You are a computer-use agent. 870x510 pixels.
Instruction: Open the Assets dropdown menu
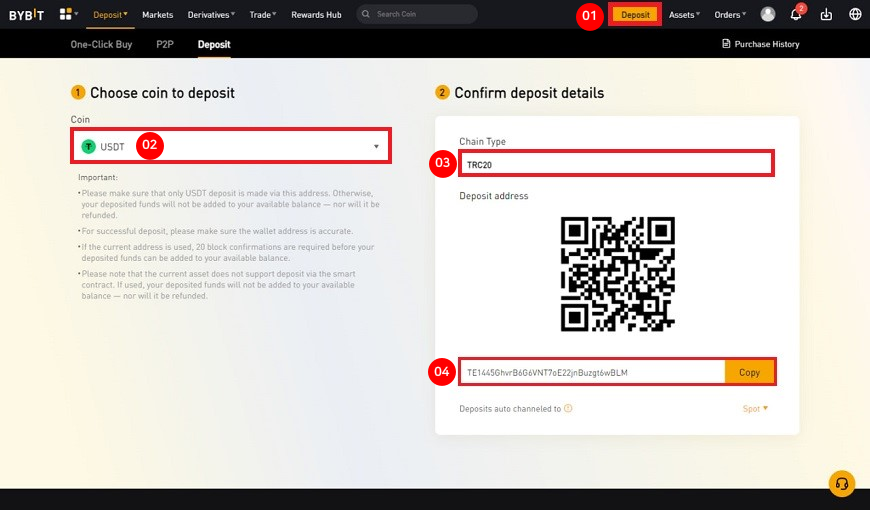(684, 15)
